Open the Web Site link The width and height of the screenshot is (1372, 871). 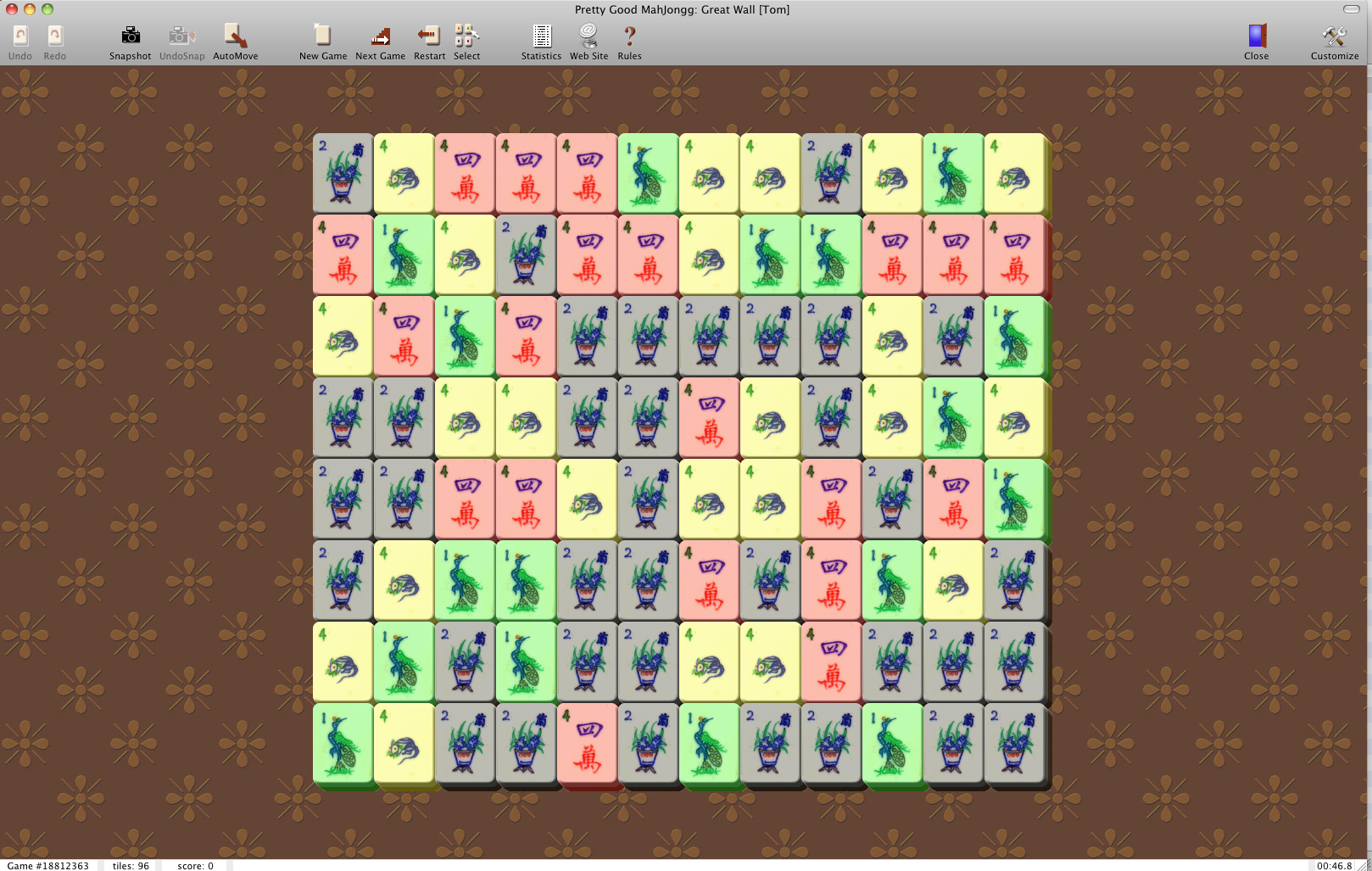pyautogui.click(x=588, y=36)
